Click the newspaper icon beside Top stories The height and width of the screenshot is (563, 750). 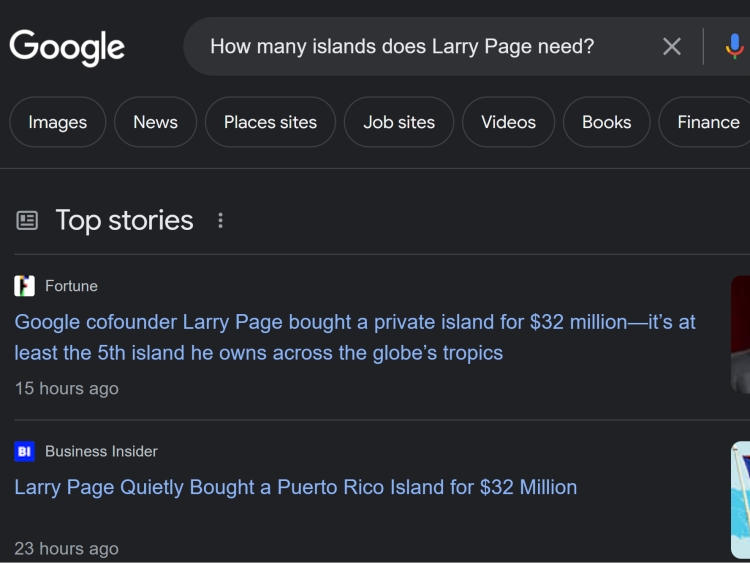[x=27, y=220]
